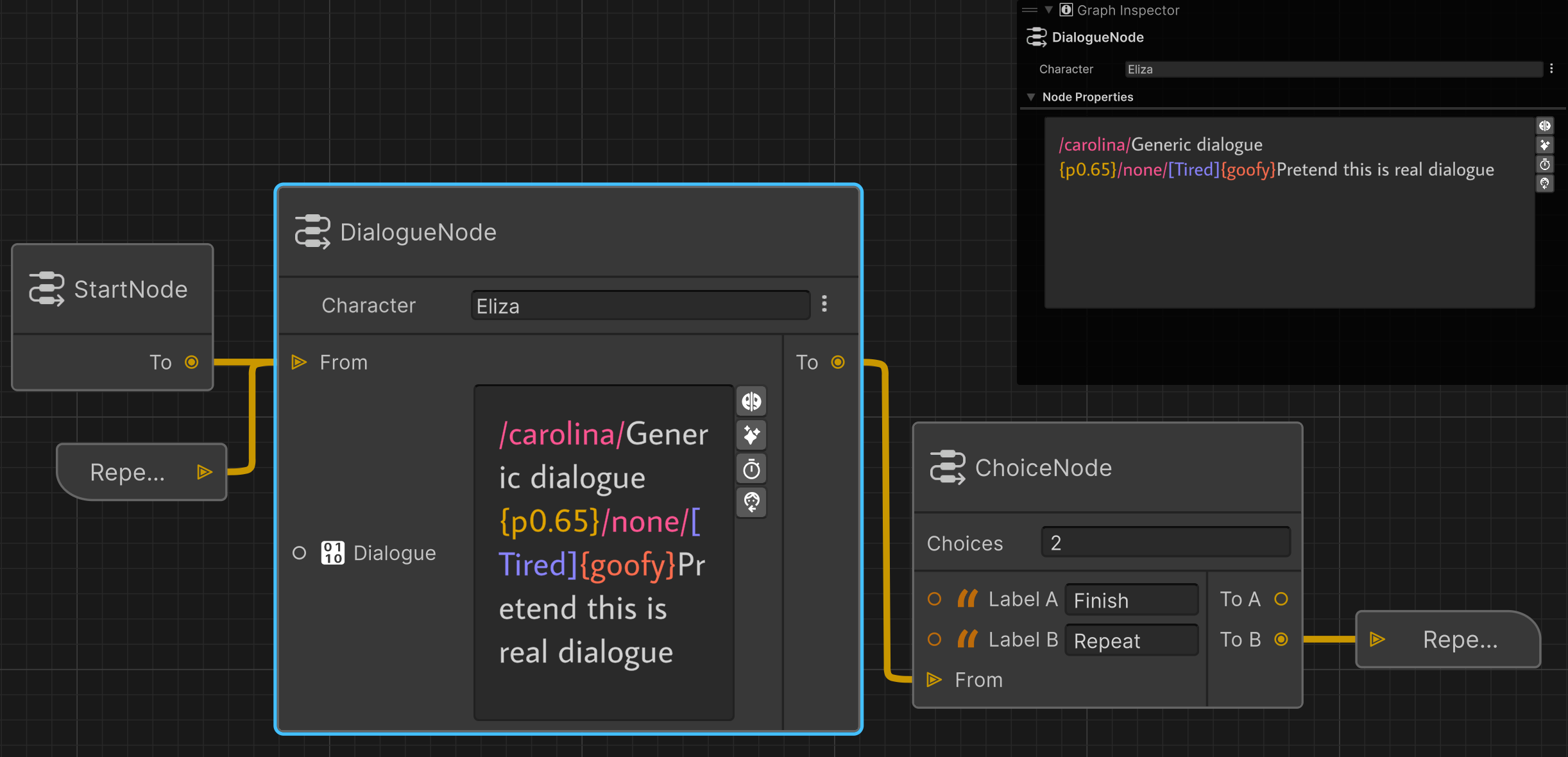Click the face icon in Graph Inspector
Viewport: 1568px width, 757px height.
1544,183
